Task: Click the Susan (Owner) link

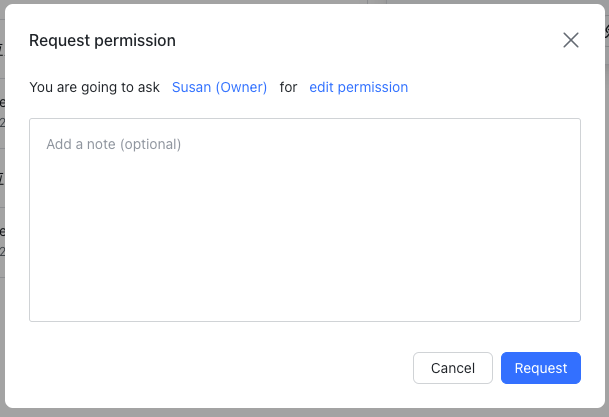Action: pos(220,87)
